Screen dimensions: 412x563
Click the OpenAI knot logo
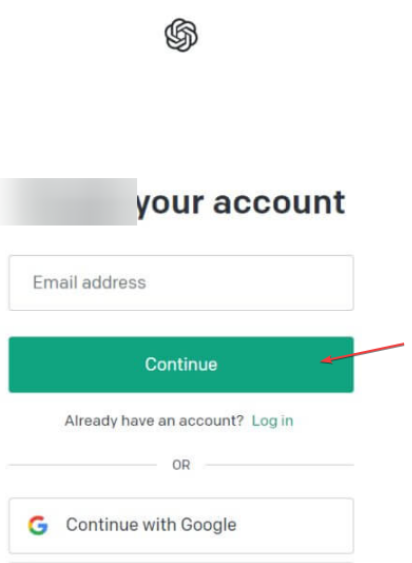tap(181, 35)
